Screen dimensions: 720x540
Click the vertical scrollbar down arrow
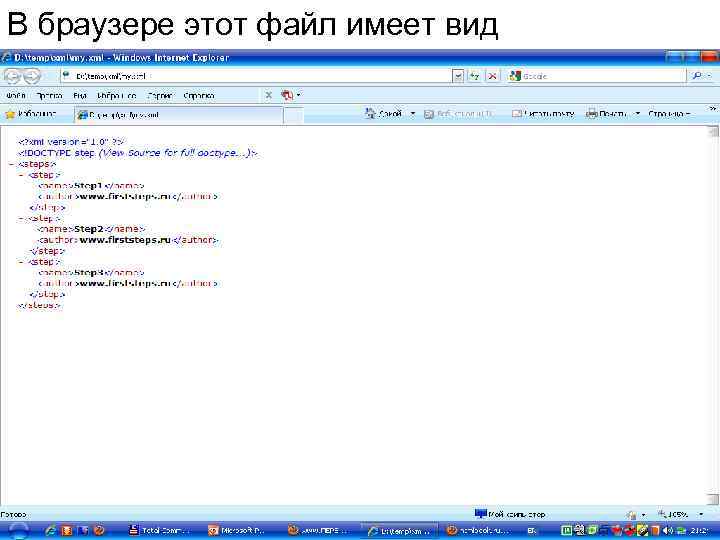(x=713, y=499)
